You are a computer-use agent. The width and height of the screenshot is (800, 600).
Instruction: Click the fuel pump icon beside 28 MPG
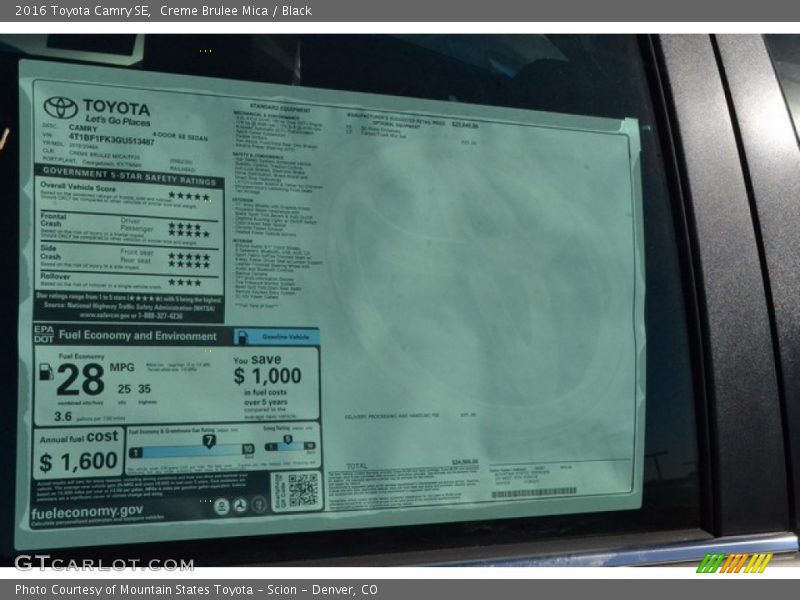(x=46, y=372)
